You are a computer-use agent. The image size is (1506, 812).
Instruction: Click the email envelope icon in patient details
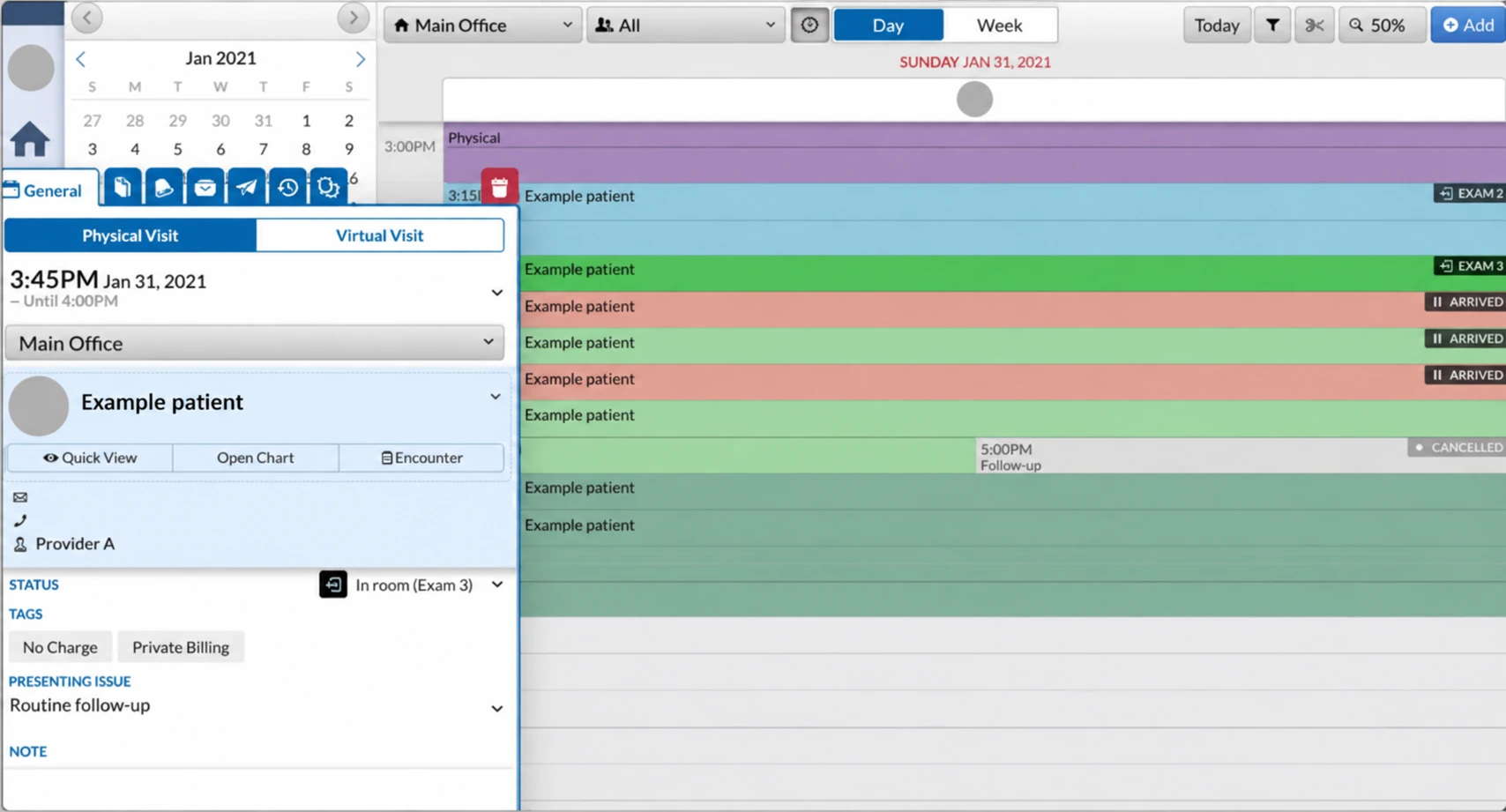point(20,497)
